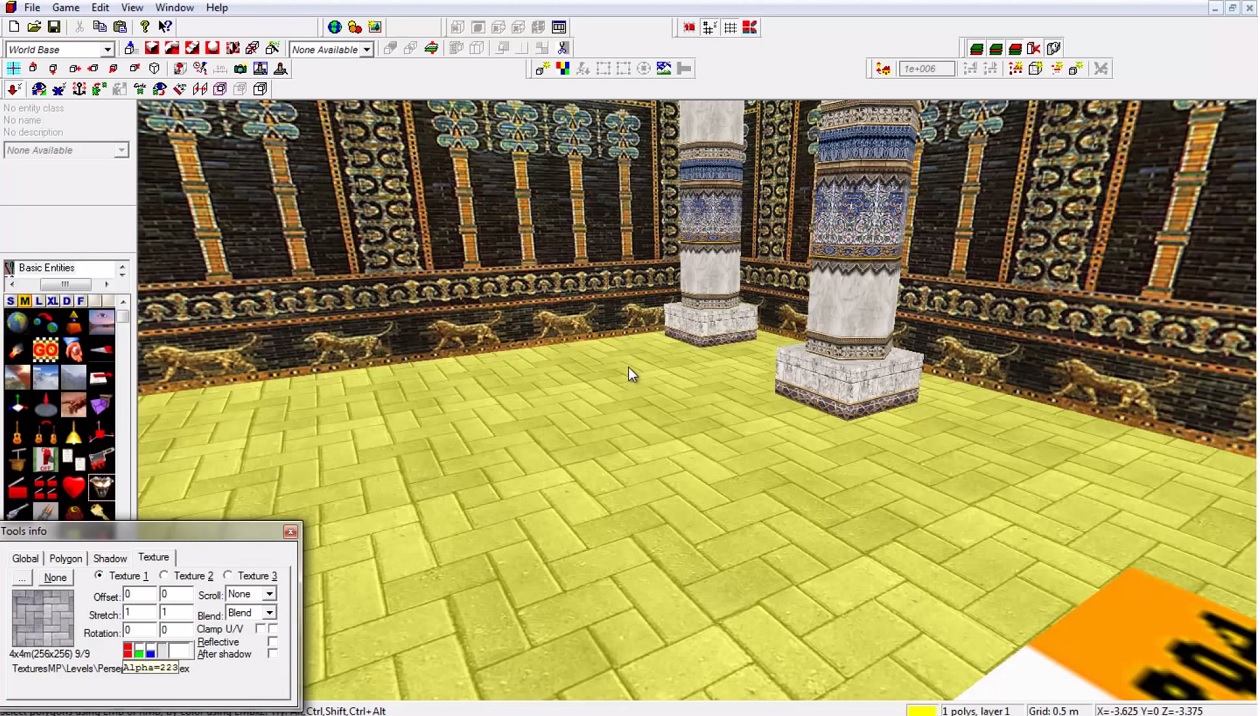Click the brick texture preview thumbnail
Image resolution: width=1260 pixels, height=716 pixels.
pyautogui.click(x=43, y=618)
